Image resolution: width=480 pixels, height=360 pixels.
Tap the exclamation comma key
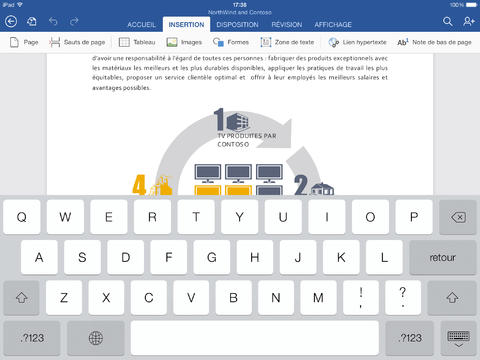361,297
